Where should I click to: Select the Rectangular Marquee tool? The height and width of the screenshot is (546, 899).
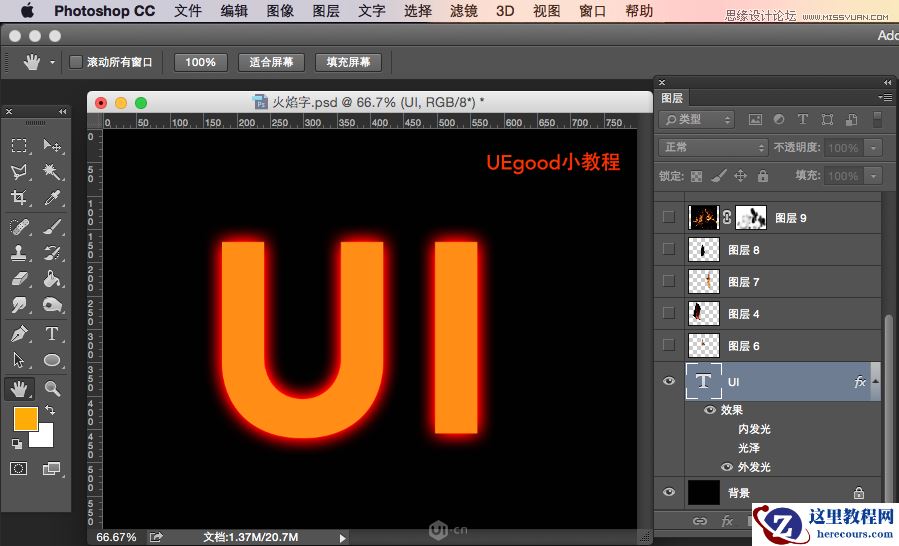coord(19,145)
